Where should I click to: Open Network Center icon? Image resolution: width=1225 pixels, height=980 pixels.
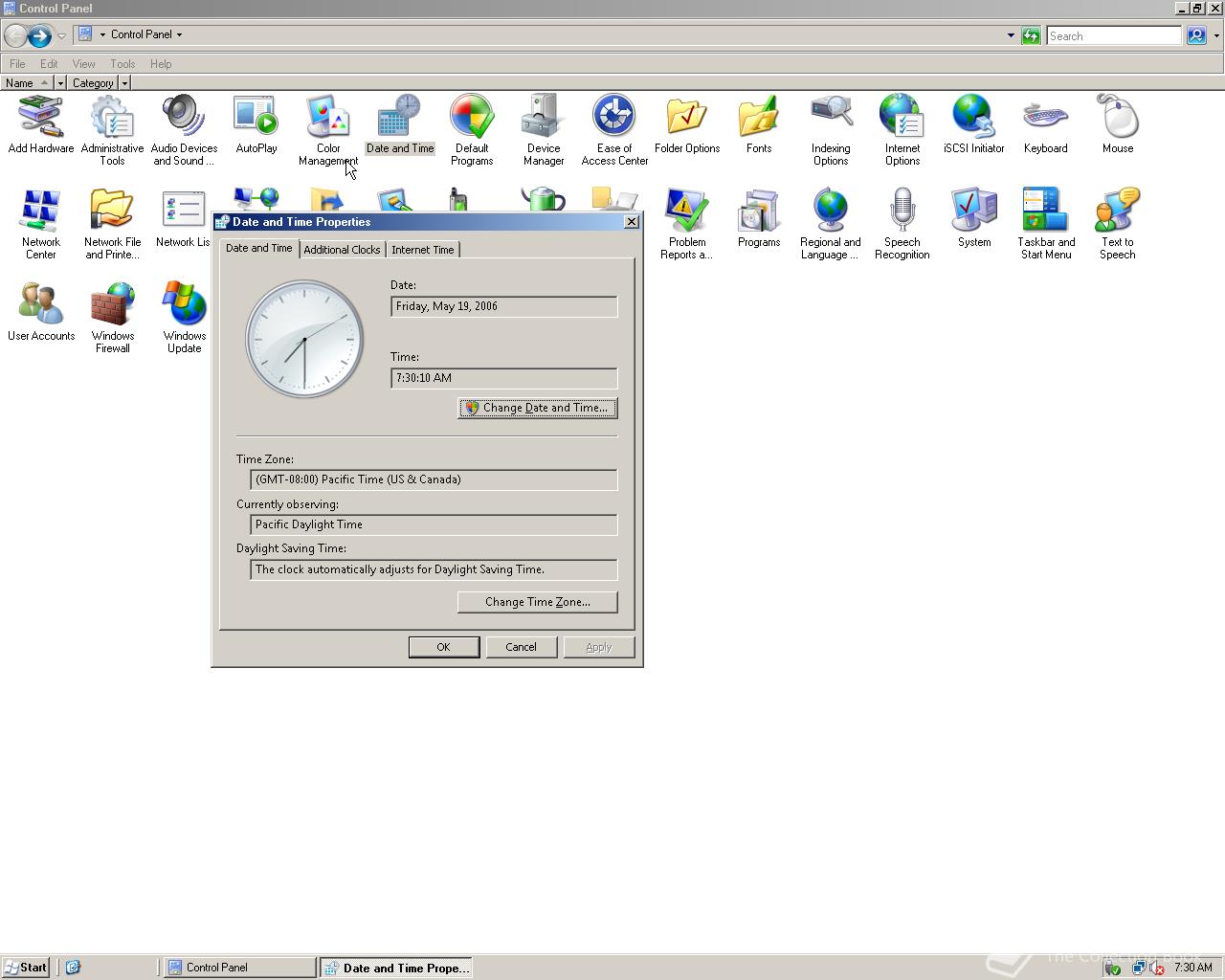pyautogui.click(x=40, y=224)
